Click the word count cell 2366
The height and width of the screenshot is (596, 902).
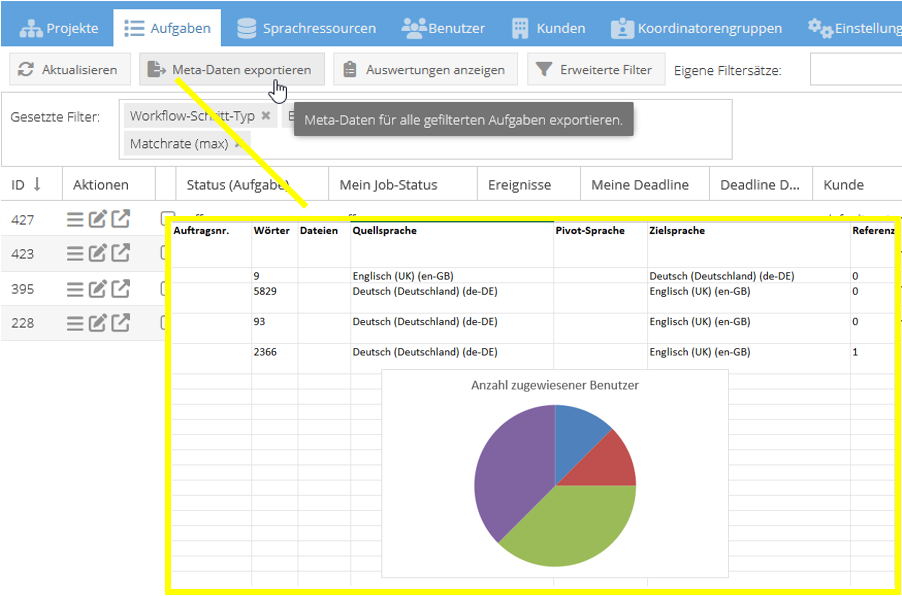pyautogui.click(x=274, y=358)
